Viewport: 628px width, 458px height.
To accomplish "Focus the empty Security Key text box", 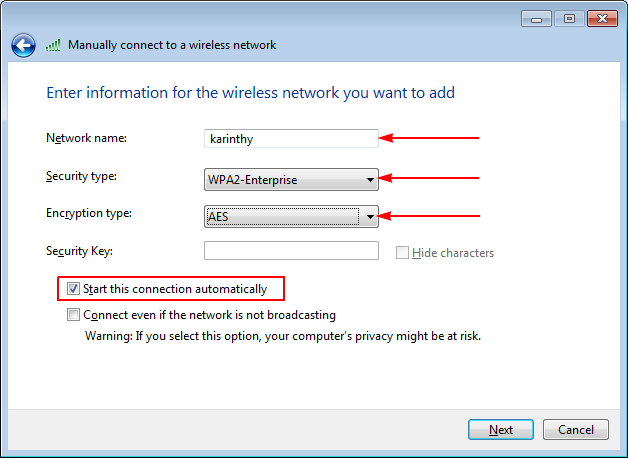I will pyautogui.click(x=290, y=251).
